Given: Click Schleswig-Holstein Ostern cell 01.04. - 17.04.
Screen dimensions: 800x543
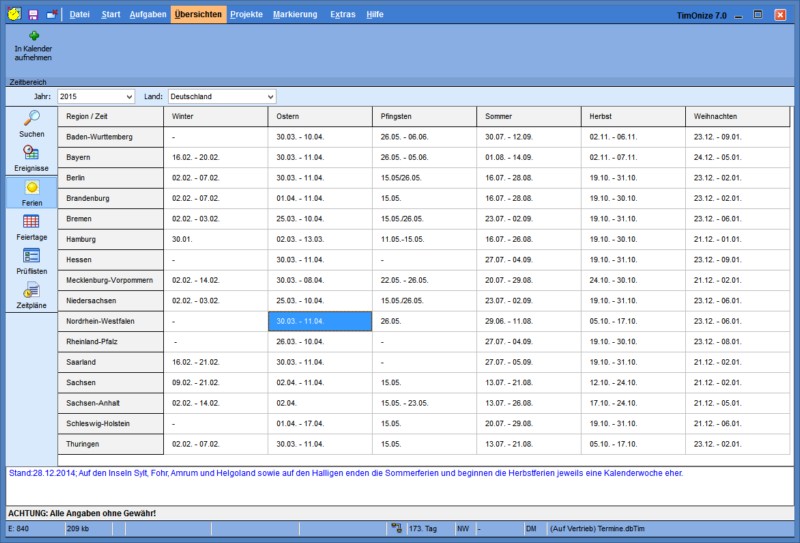Looking at the screenshot, I should (x=320, y=423).
